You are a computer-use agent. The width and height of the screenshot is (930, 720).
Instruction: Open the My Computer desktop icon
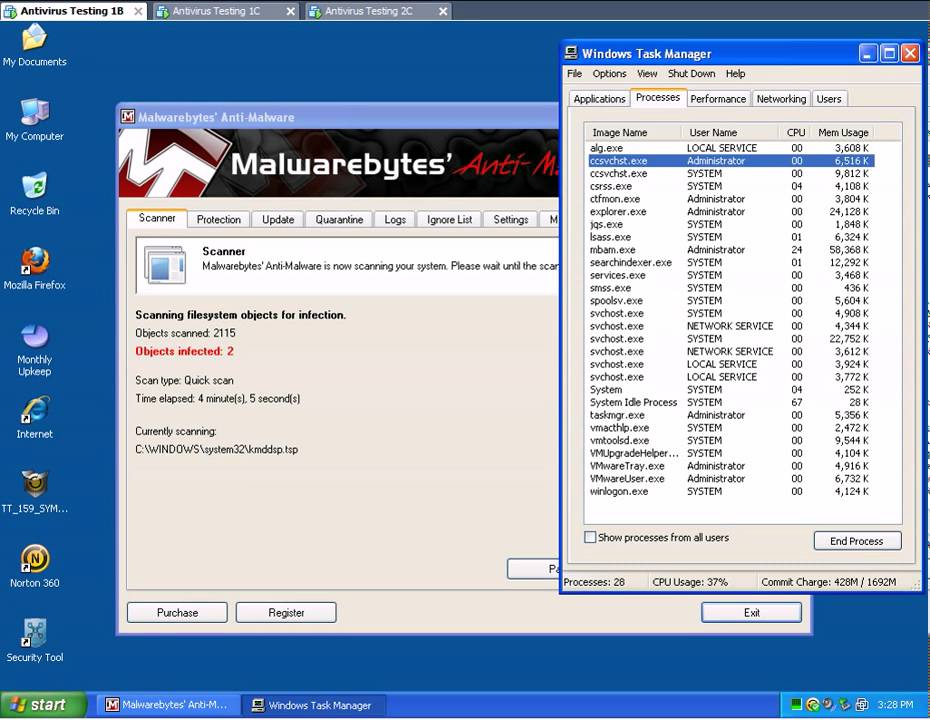click(34, 119)
